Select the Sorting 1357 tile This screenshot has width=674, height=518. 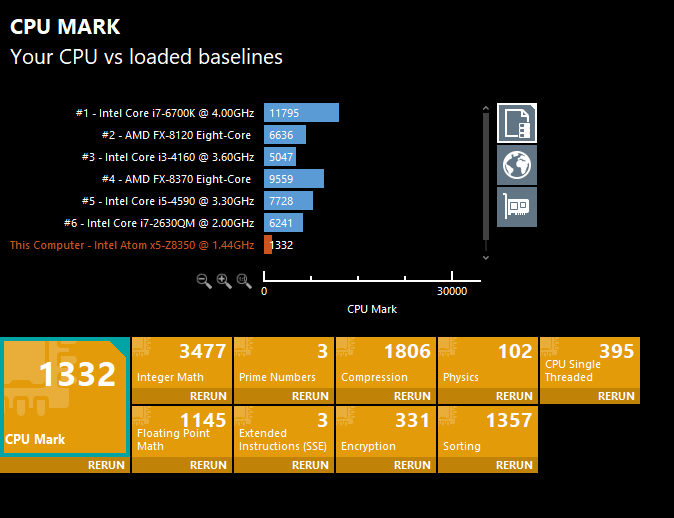tap(487, 432)
